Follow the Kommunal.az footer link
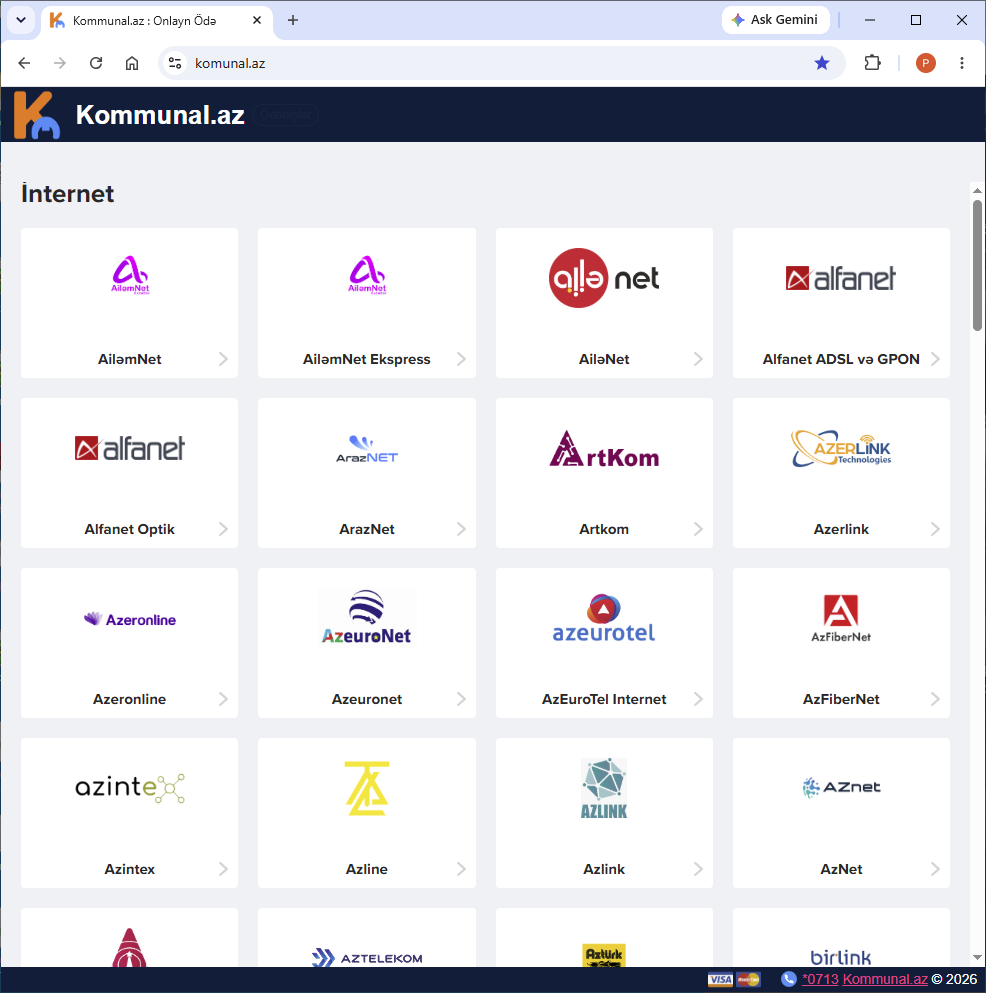This screenshot has width=986, height=993. [885, 979]
